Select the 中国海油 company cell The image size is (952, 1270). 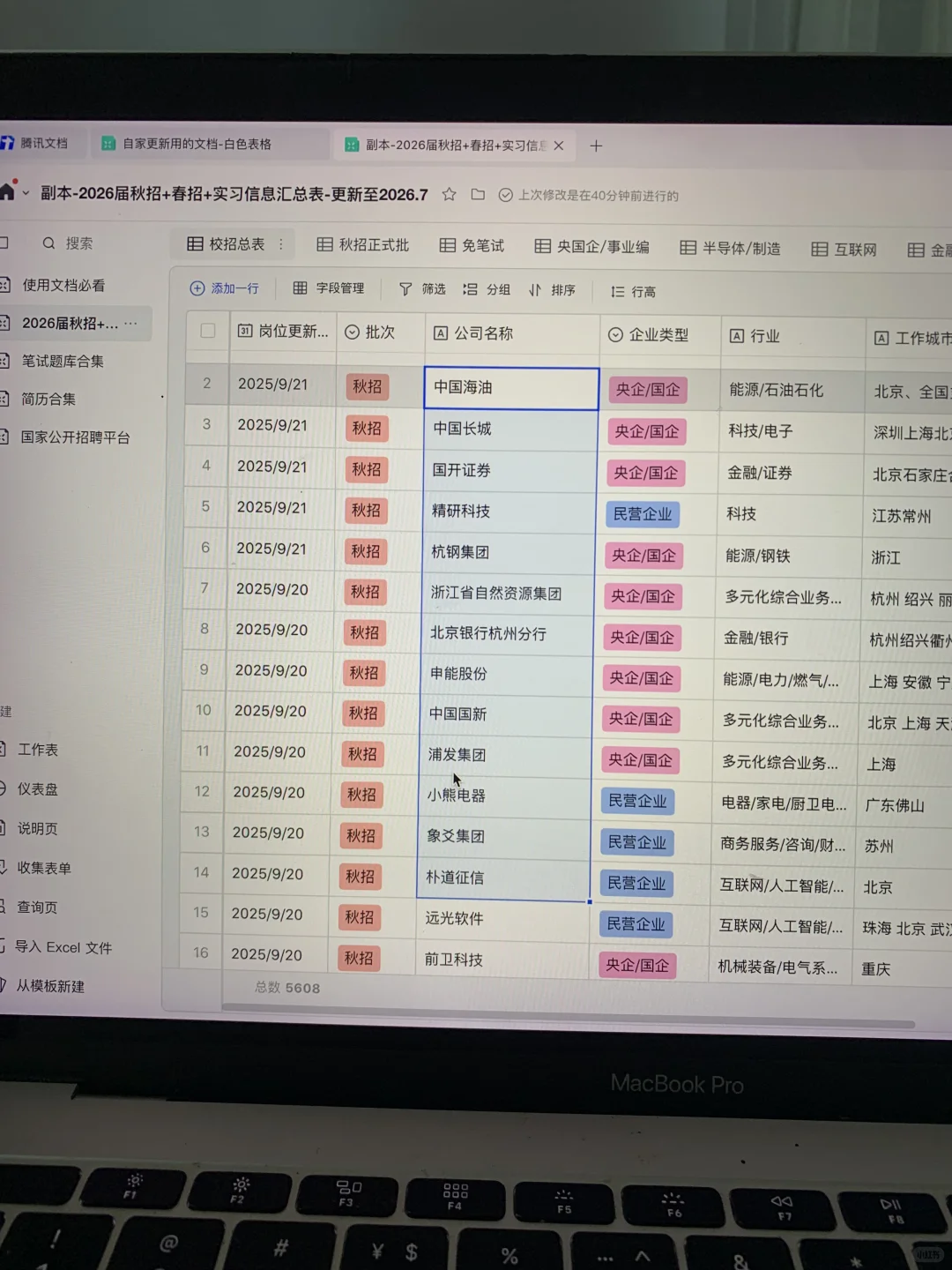point(511,388)
